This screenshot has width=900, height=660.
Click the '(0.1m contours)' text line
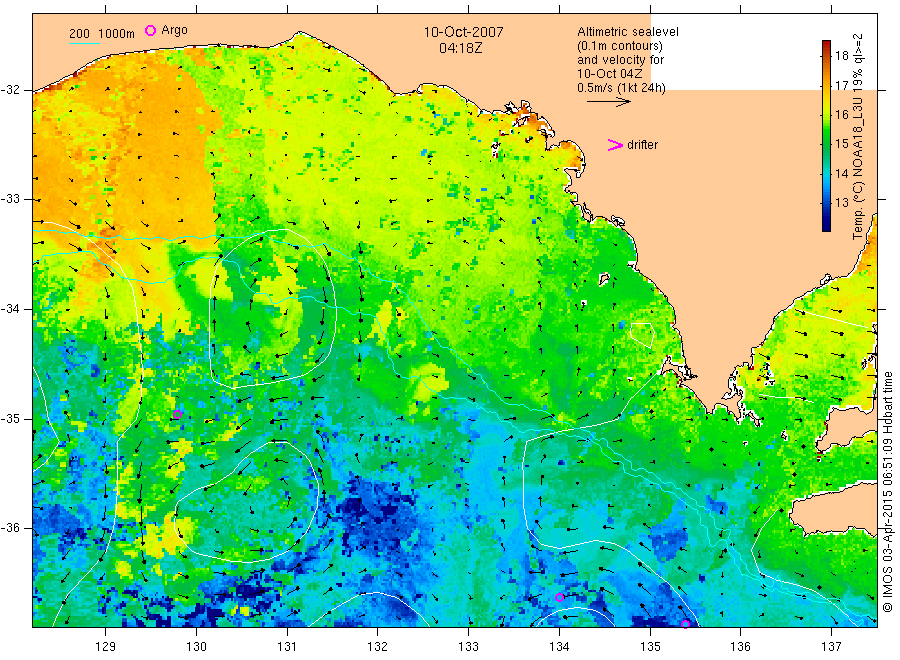pyautogui.click(x=620, y=46)
